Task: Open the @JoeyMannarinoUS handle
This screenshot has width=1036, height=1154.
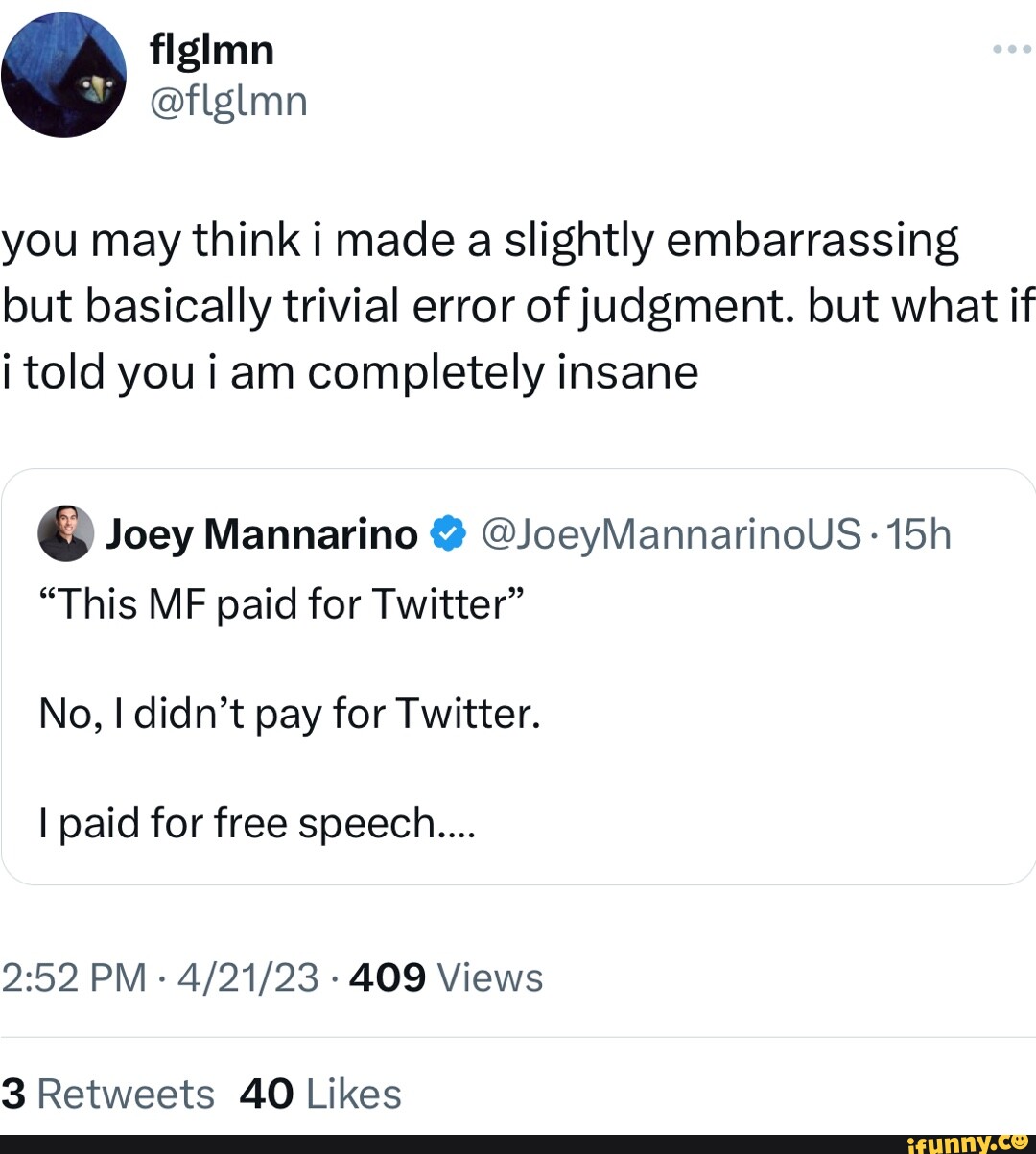Action: pyautogui.click(x=671, y=534)
